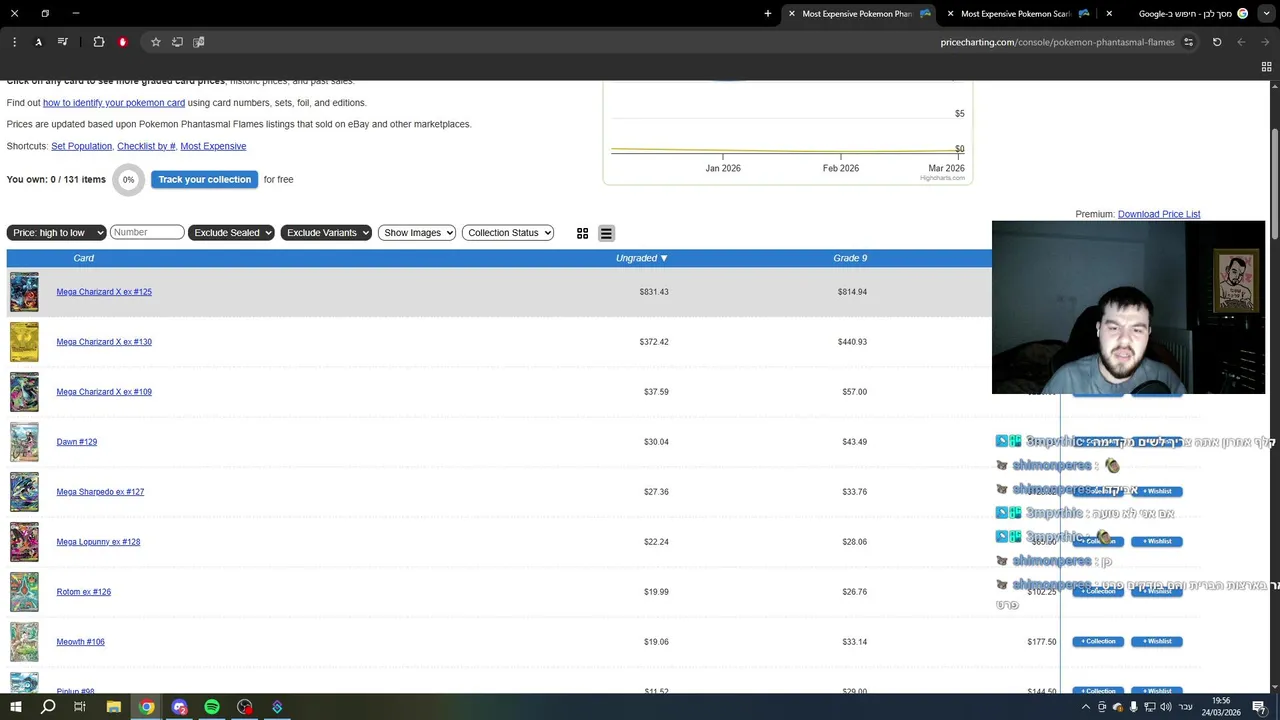This screenshot has height=720, width=1280.
Task: Open how to identify your pokemon card link
Action: (x=114, y=103)
